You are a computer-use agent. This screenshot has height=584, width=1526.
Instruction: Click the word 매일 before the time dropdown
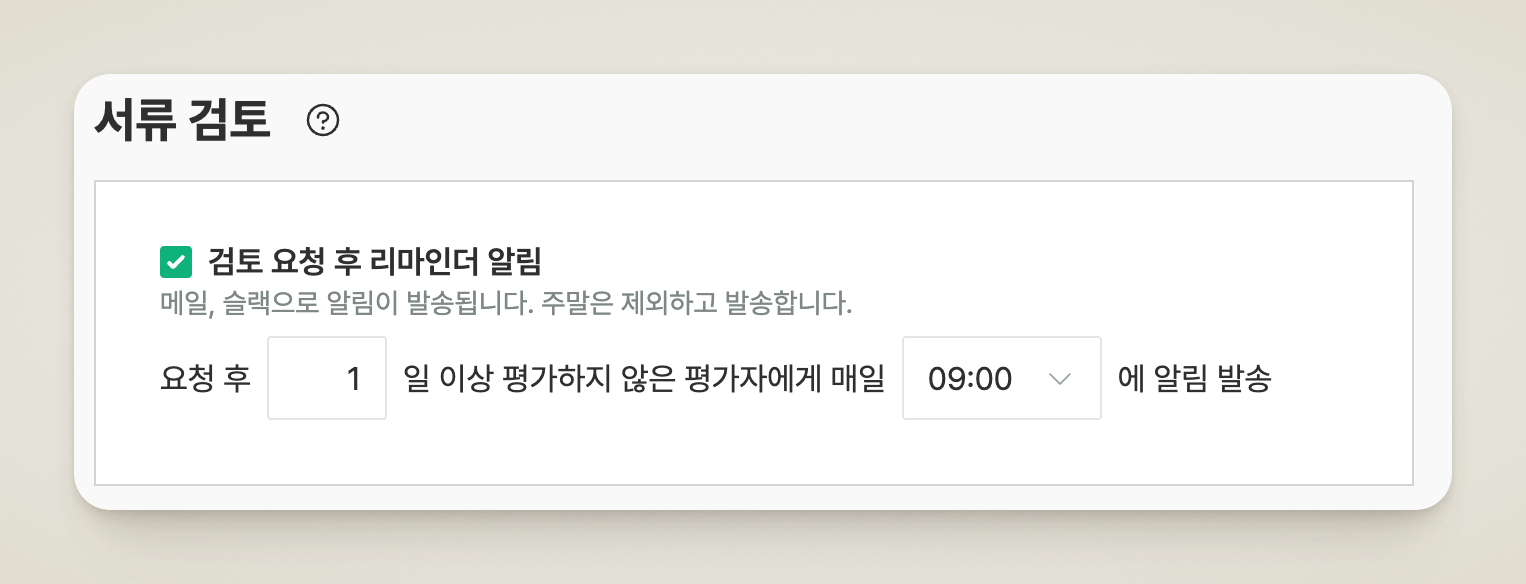[859, 379]
